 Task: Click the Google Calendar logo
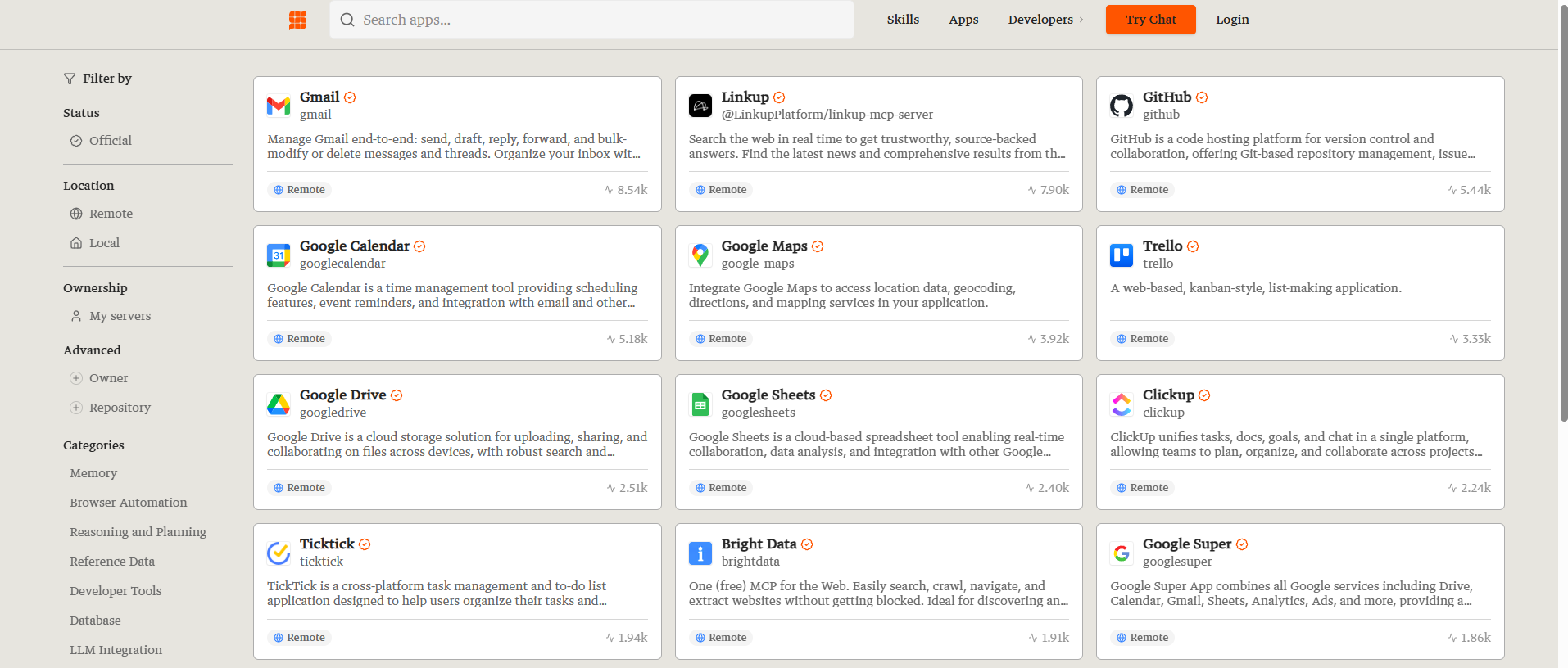pos(279,255)
